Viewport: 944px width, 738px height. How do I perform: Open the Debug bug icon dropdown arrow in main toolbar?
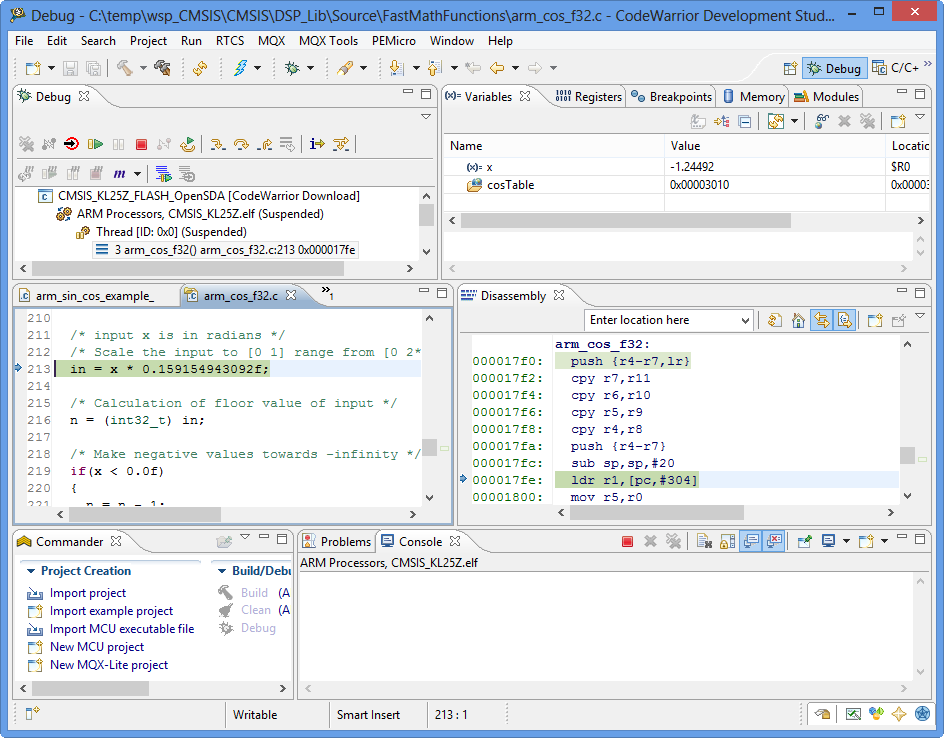tap(310, 68)
